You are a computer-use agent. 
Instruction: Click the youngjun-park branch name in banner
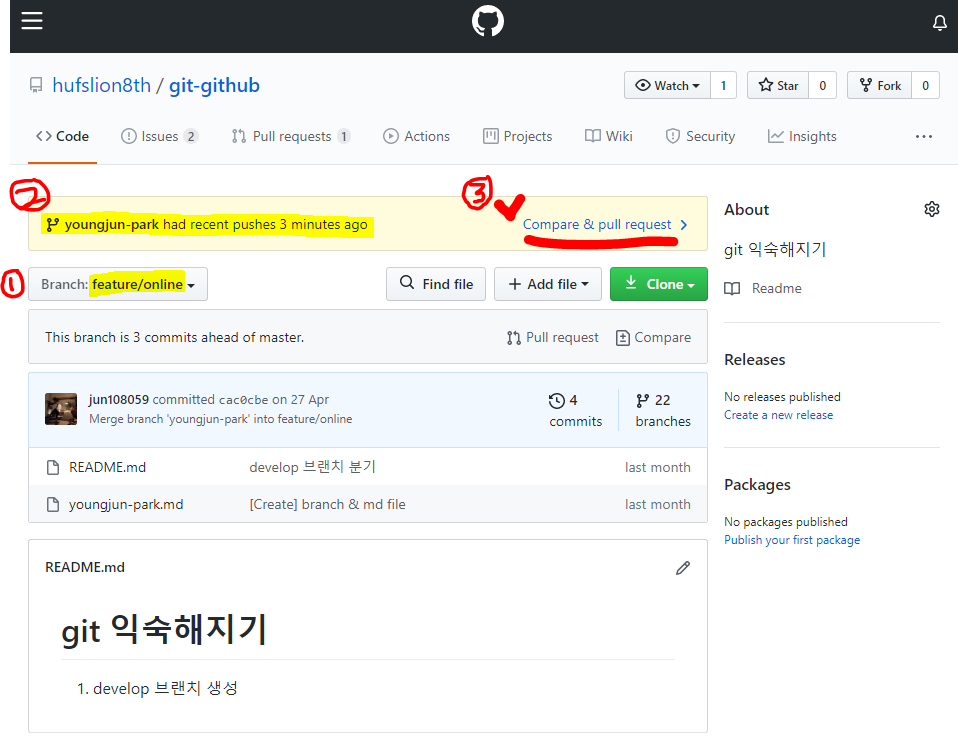coord(112,224)
